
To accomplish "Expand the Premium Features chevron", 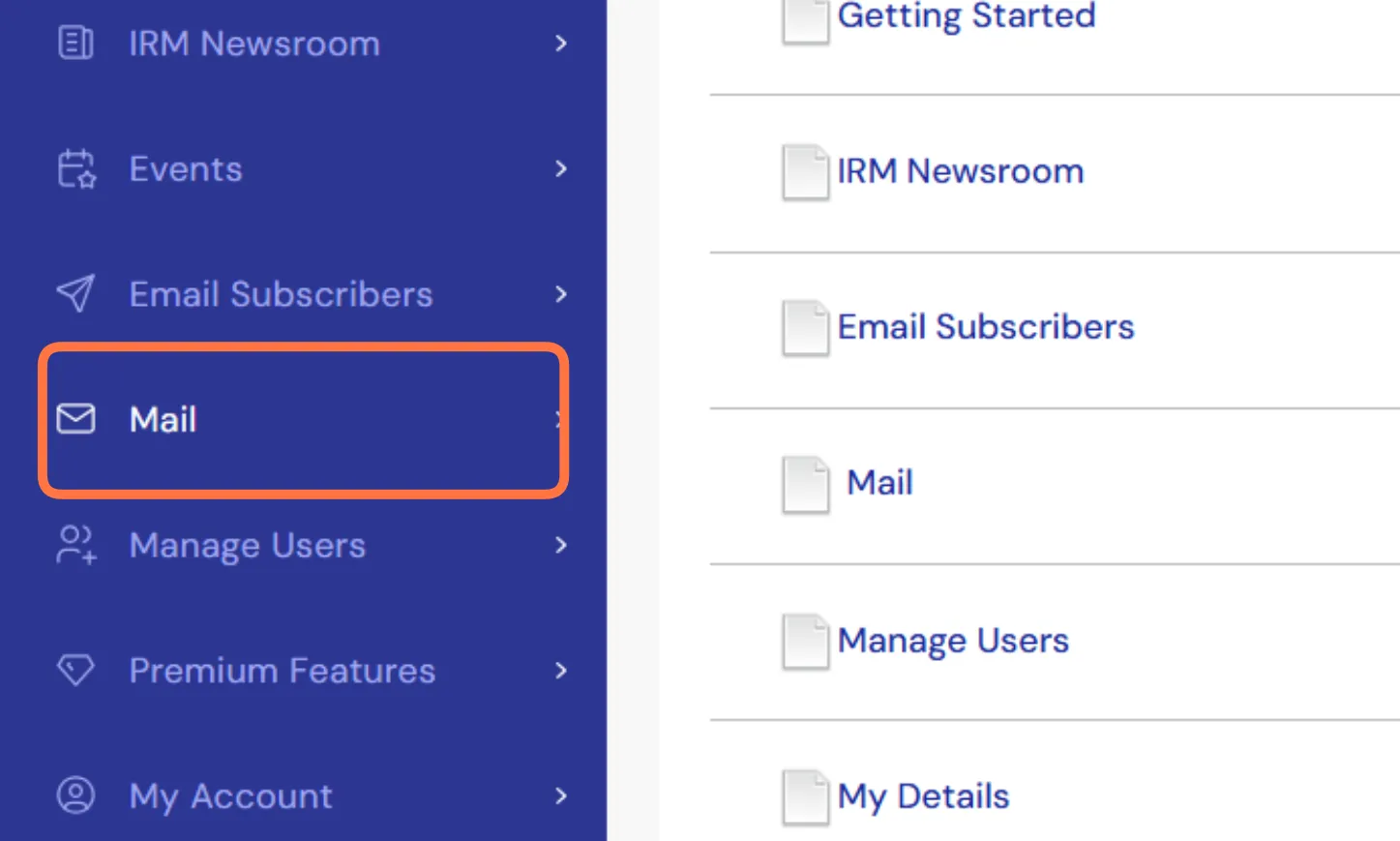I will tap(561, 671).
